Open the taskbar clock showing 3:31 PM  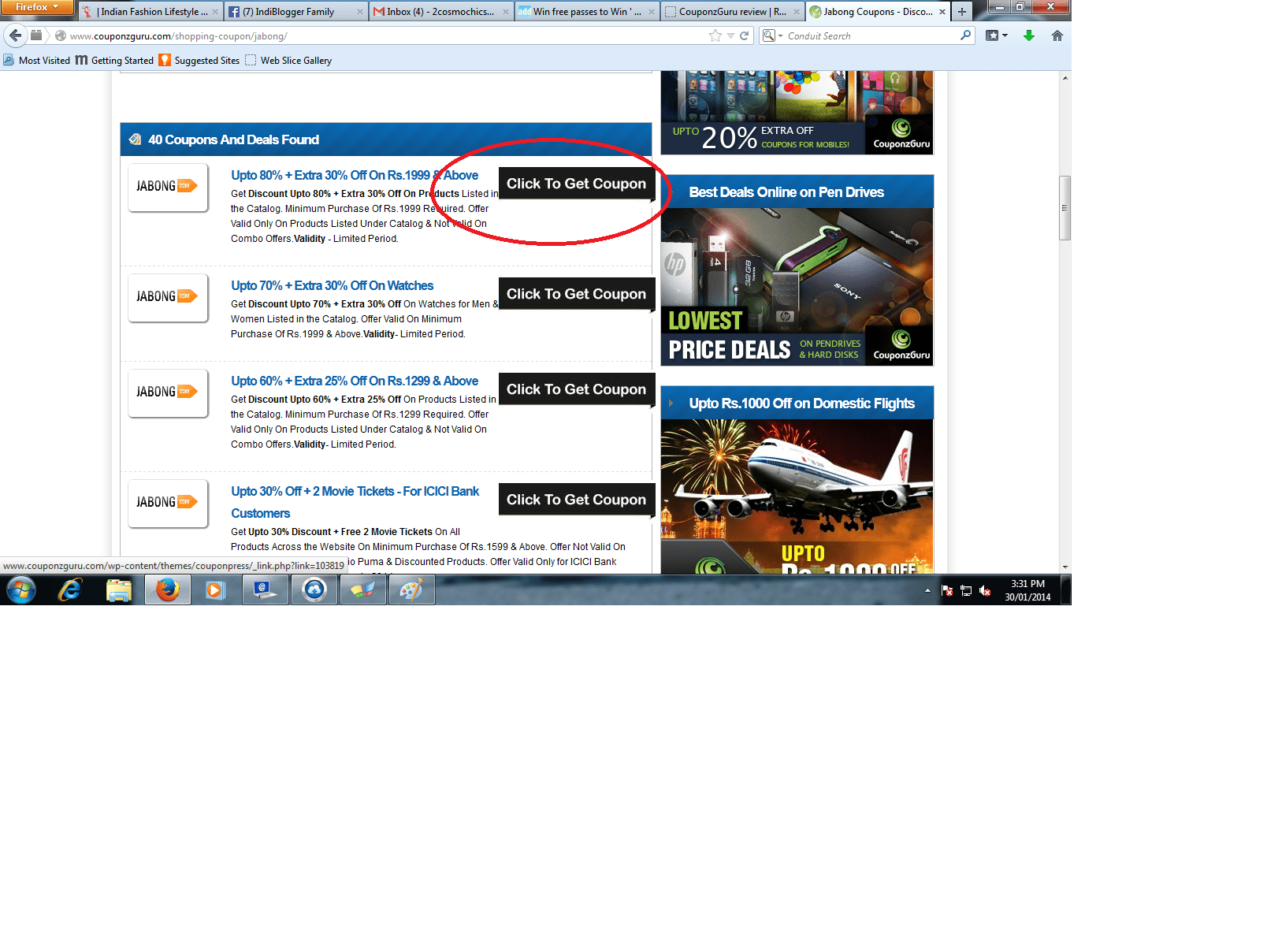[1027, 590]
